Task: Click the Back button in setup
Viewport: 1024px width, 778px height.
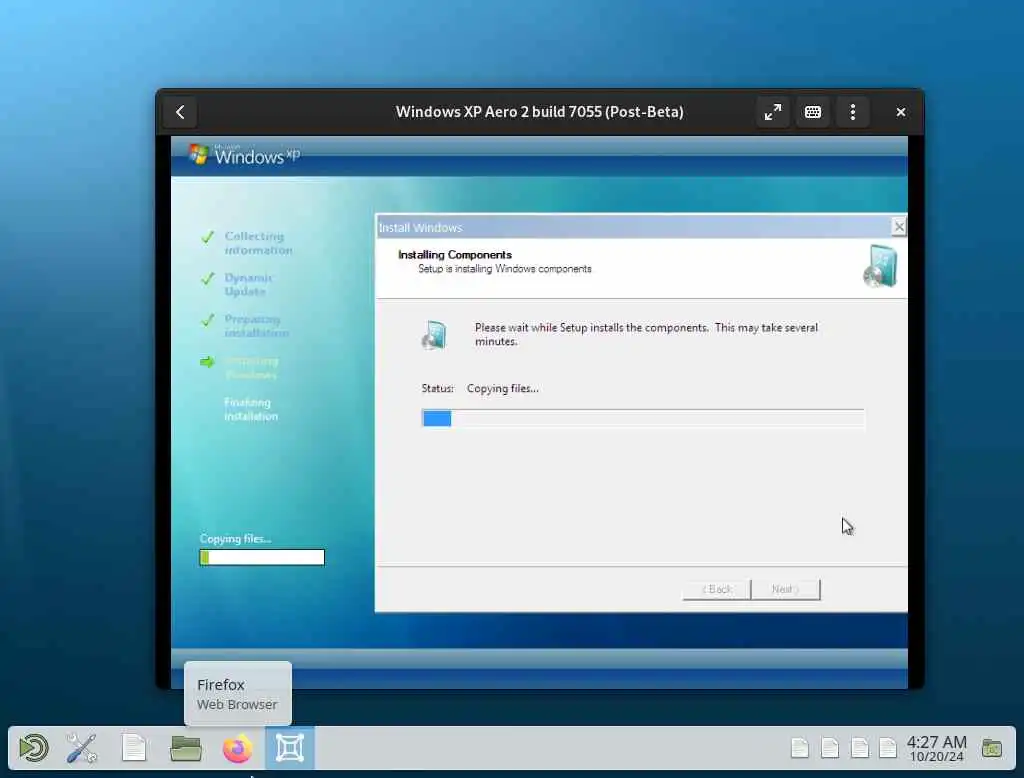Action: [716, 589]
